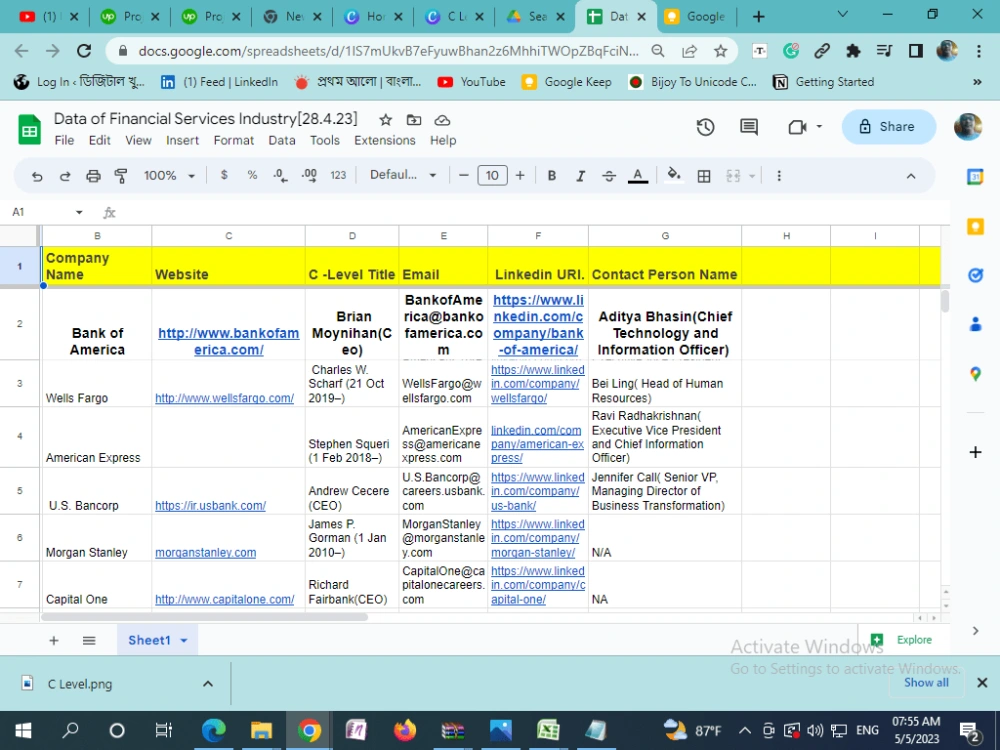Open the wellsfargo.com link
The width and height of the screenshot is (1000, 750).
pos(224,398)
